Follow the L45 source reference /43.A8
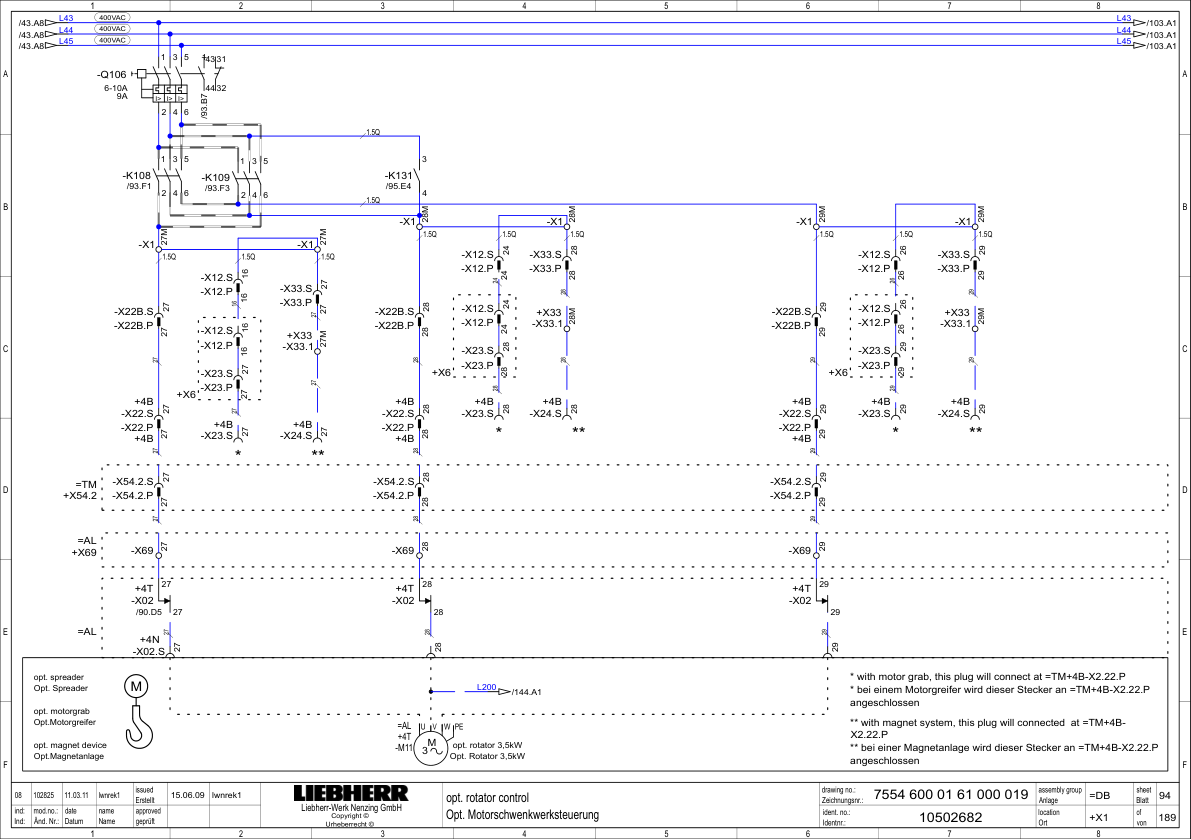This screenshot has width=1191, height=840. pyautogui.click(x=32, y=46)
